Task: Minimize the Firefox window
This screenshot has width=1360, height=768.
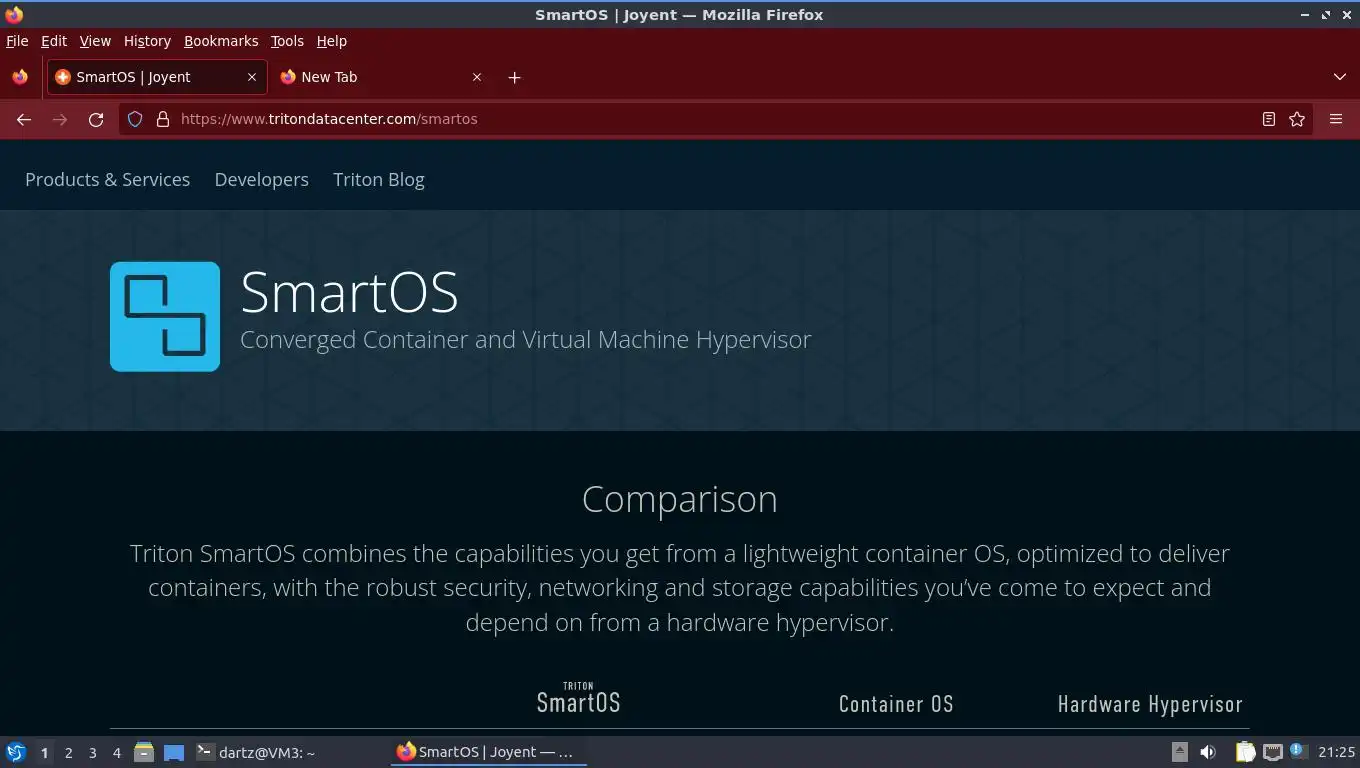Action: point(1305,15)
